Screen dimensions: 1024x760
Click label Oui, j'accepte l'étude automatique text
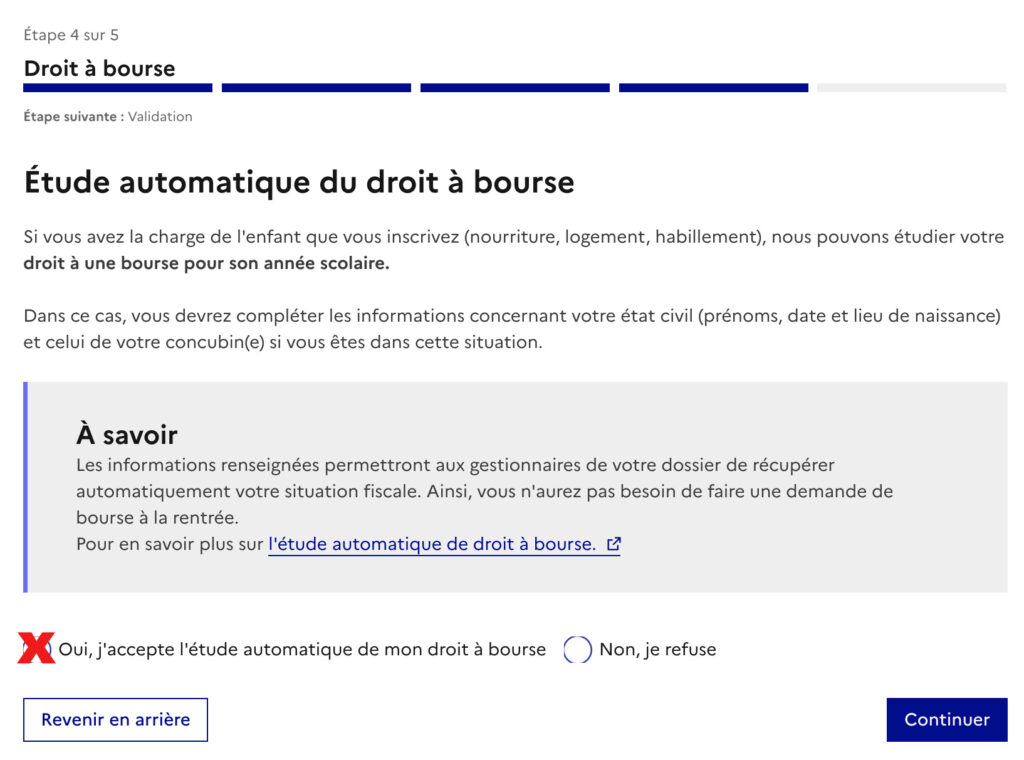click(302, 650)
